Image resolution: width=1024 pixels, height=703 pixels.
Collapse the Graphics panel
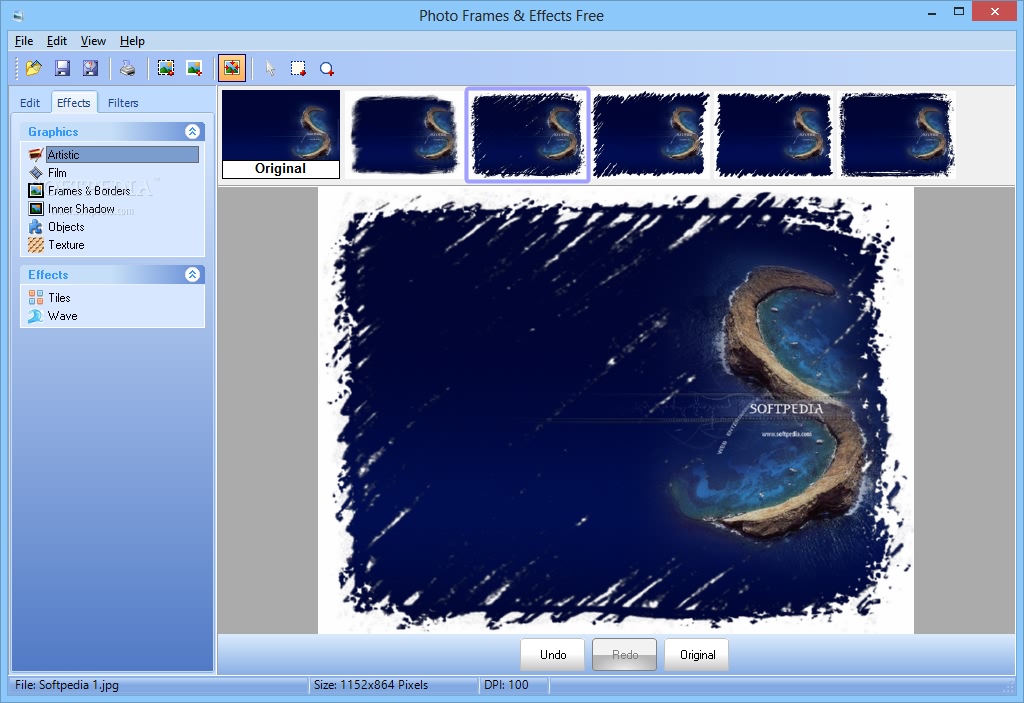click(x=192, y=131)
